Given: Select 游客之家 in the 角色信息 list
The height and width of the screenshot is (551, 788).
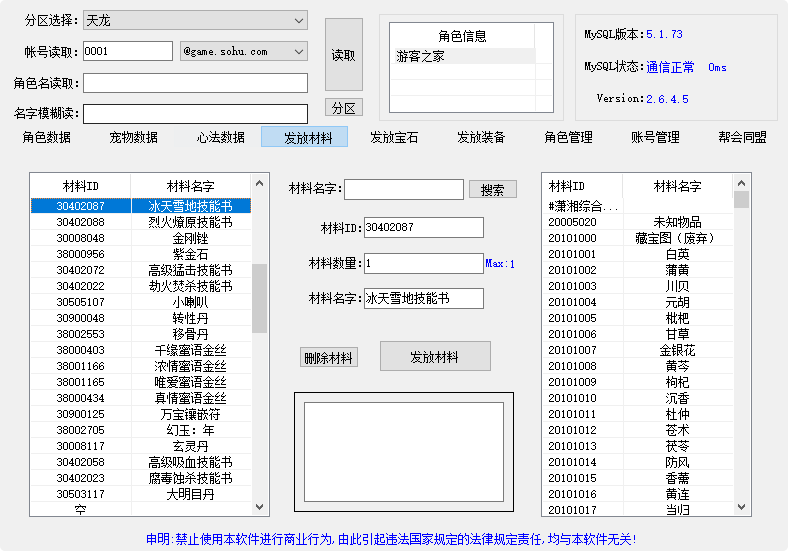Looking at the screenshot, I should (420, 57).
